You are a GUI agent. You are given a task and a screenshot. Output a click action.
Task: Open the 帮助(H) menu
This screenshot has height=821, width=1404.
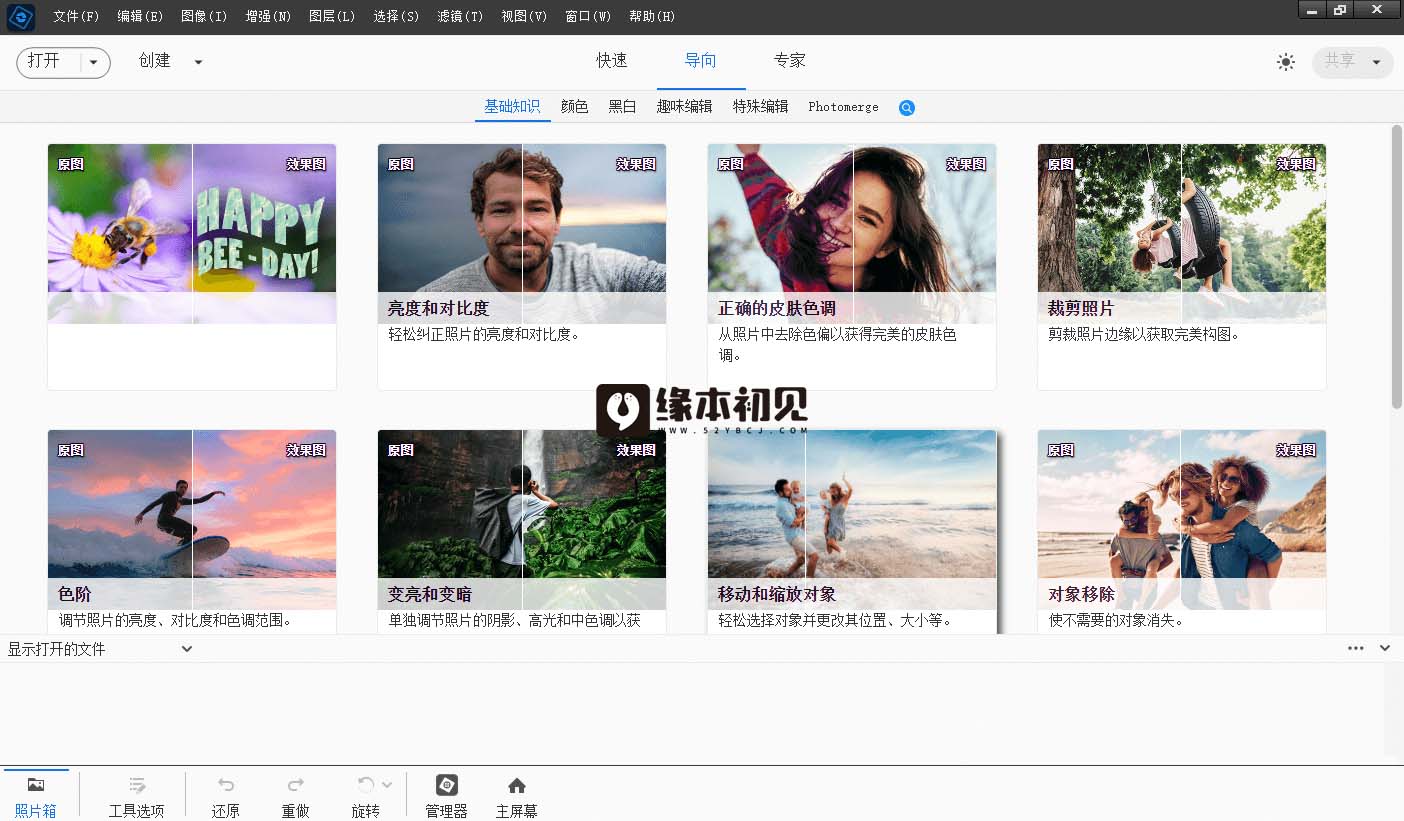652,17
